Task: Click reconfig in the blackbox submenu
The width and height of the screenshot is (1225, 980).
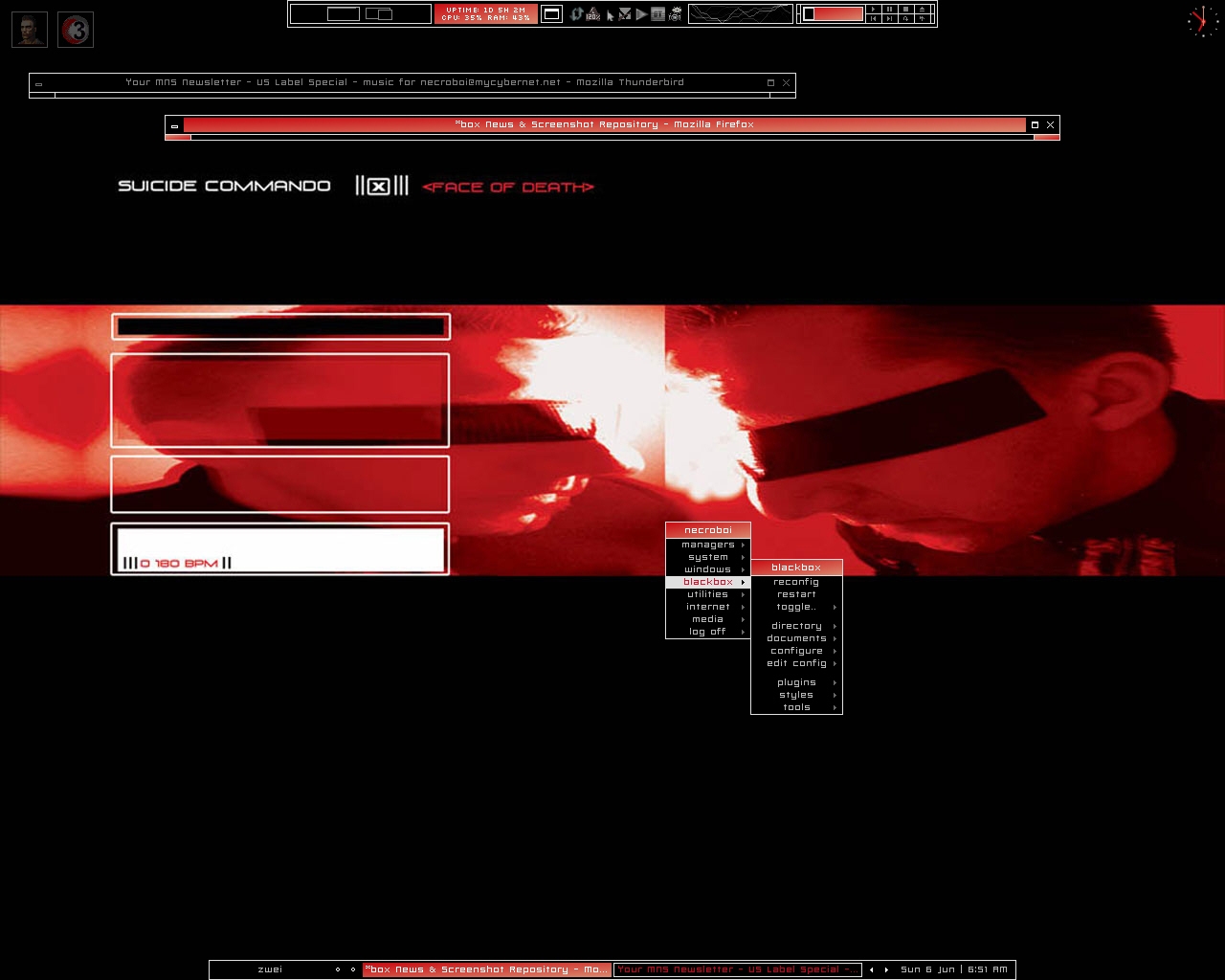Action: pos(796,582)
